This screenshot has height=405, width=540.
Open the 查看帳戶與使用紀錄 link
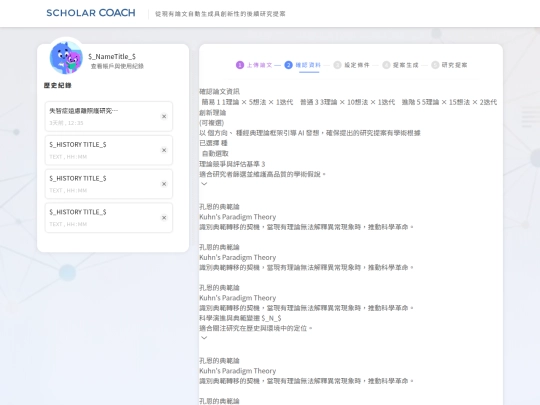117,66
